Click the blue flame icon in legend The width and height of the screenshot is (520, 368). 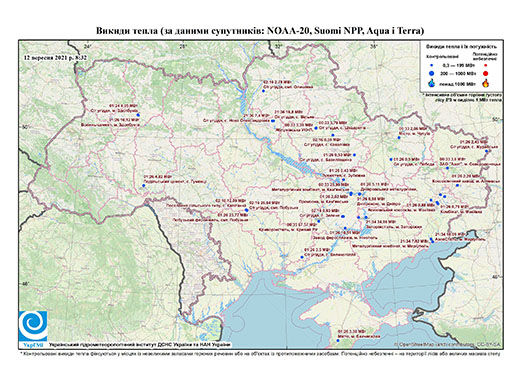[432, 83]
